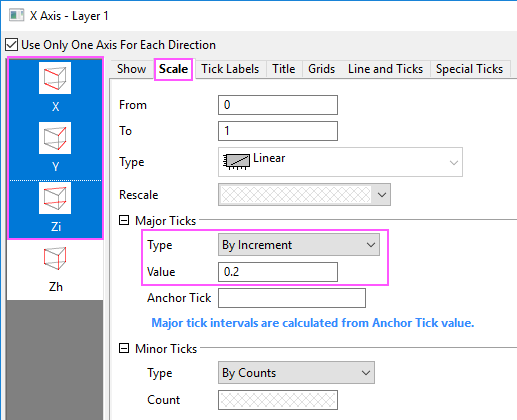Image resolution: width=517 pixels, height=420 pixels.
Task: Collapse the Major Ticks section
Action: tap(124, 220)
